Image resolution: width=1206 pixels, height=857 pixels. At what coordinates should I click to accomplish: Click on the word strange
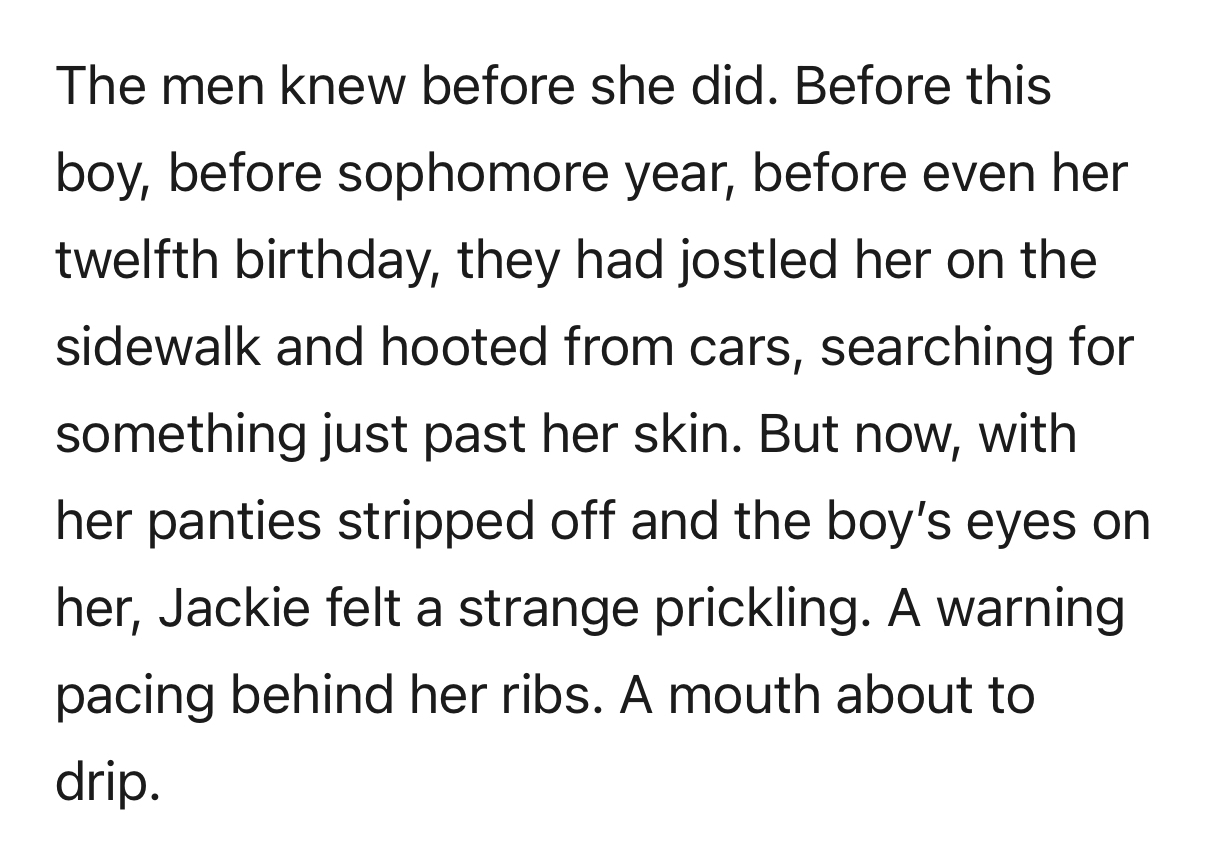click(546, 608)
